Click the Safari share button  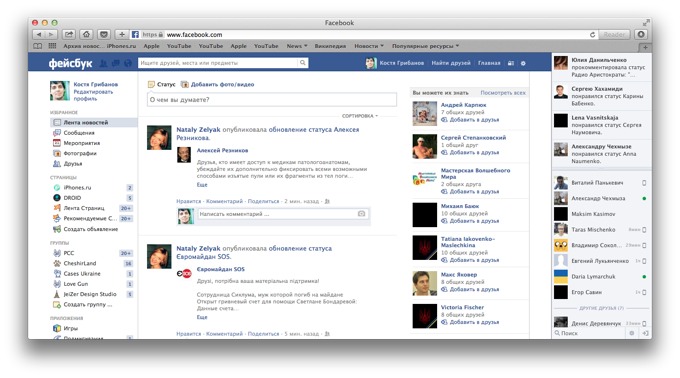click(69, 34)
